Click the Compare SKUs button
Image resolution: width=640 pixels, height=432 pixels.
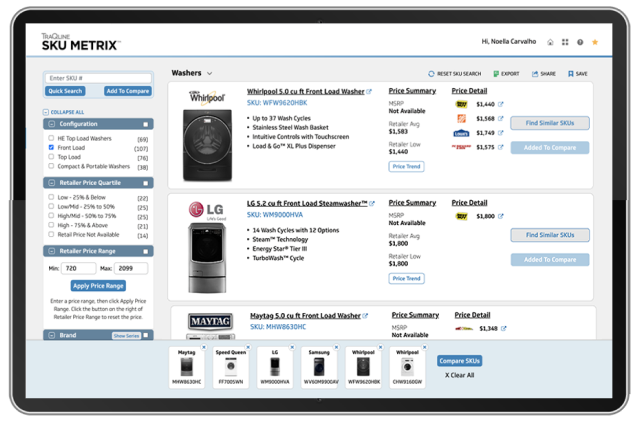460,361
